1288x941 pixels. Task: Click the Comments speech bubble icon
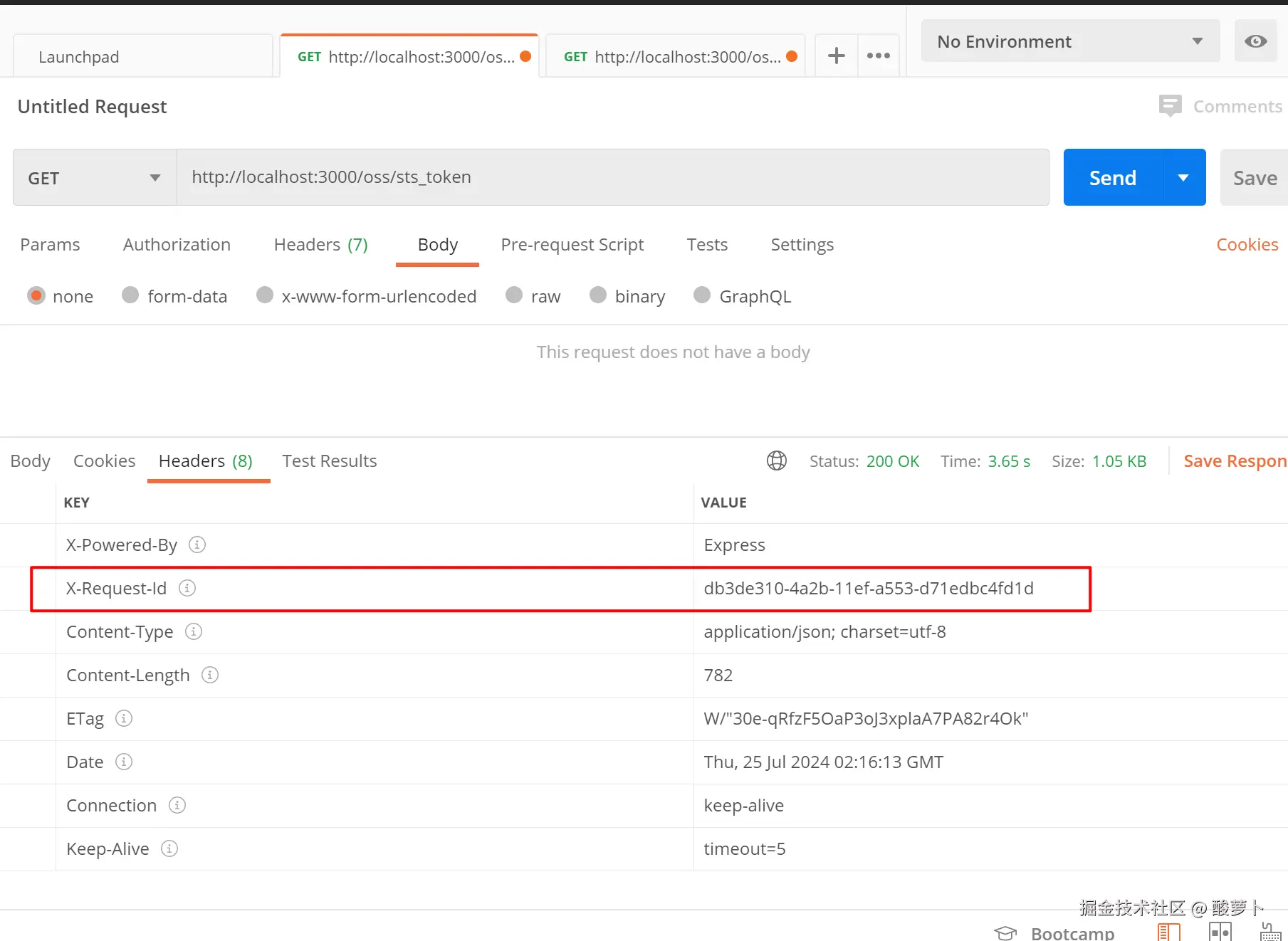[x=1170, y=106]
